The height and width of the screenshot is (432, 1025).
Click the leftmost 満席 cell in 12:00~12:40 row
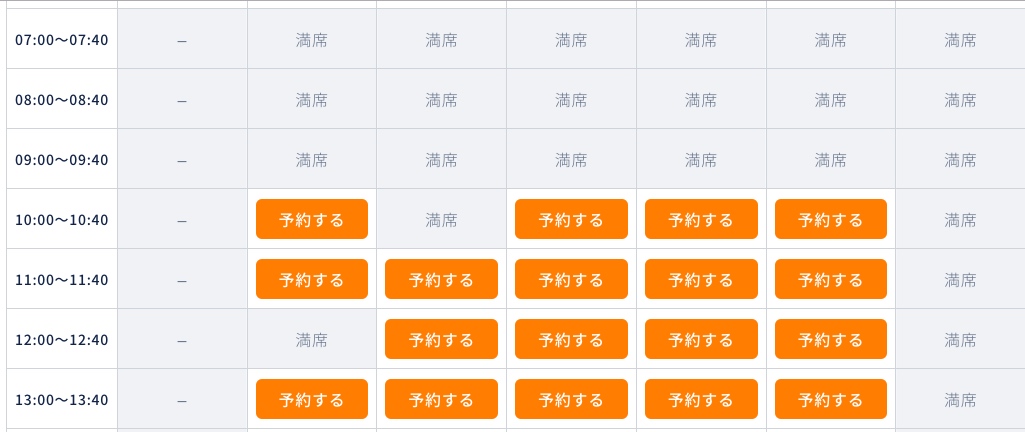(312, 339)
